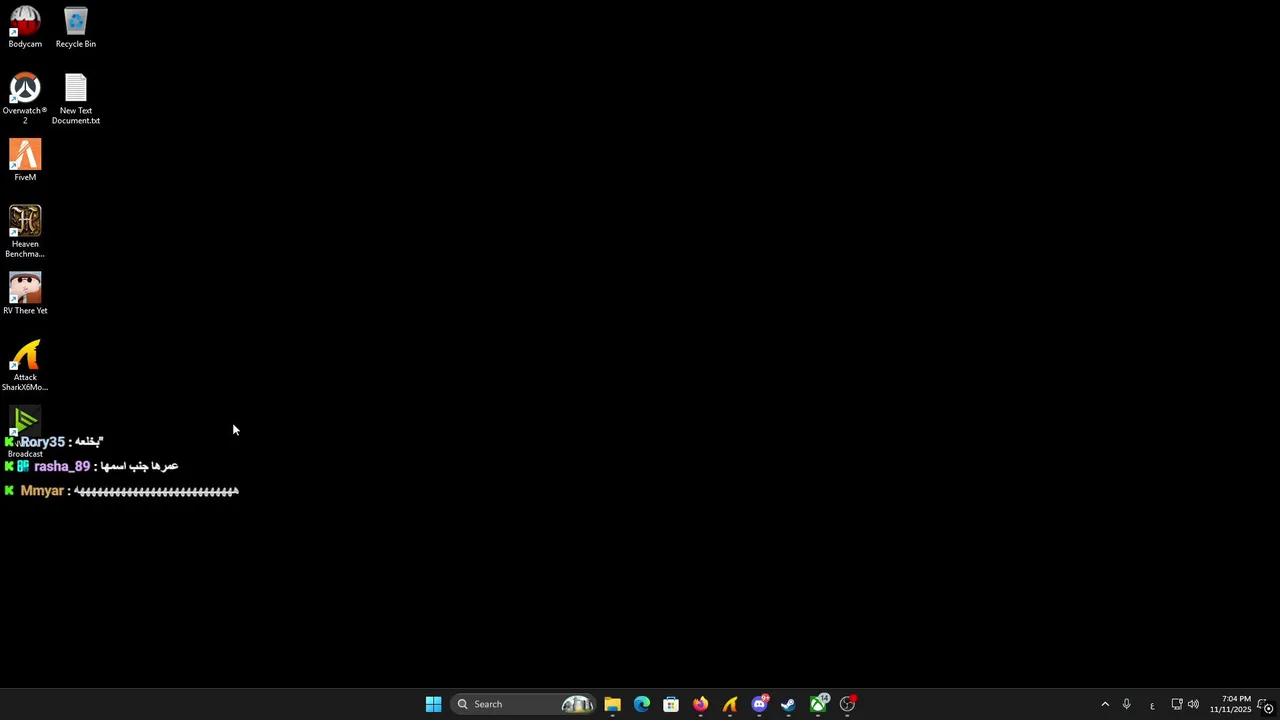
Task: Open network settings from the system tray
Action: [x=1177, y=704]
